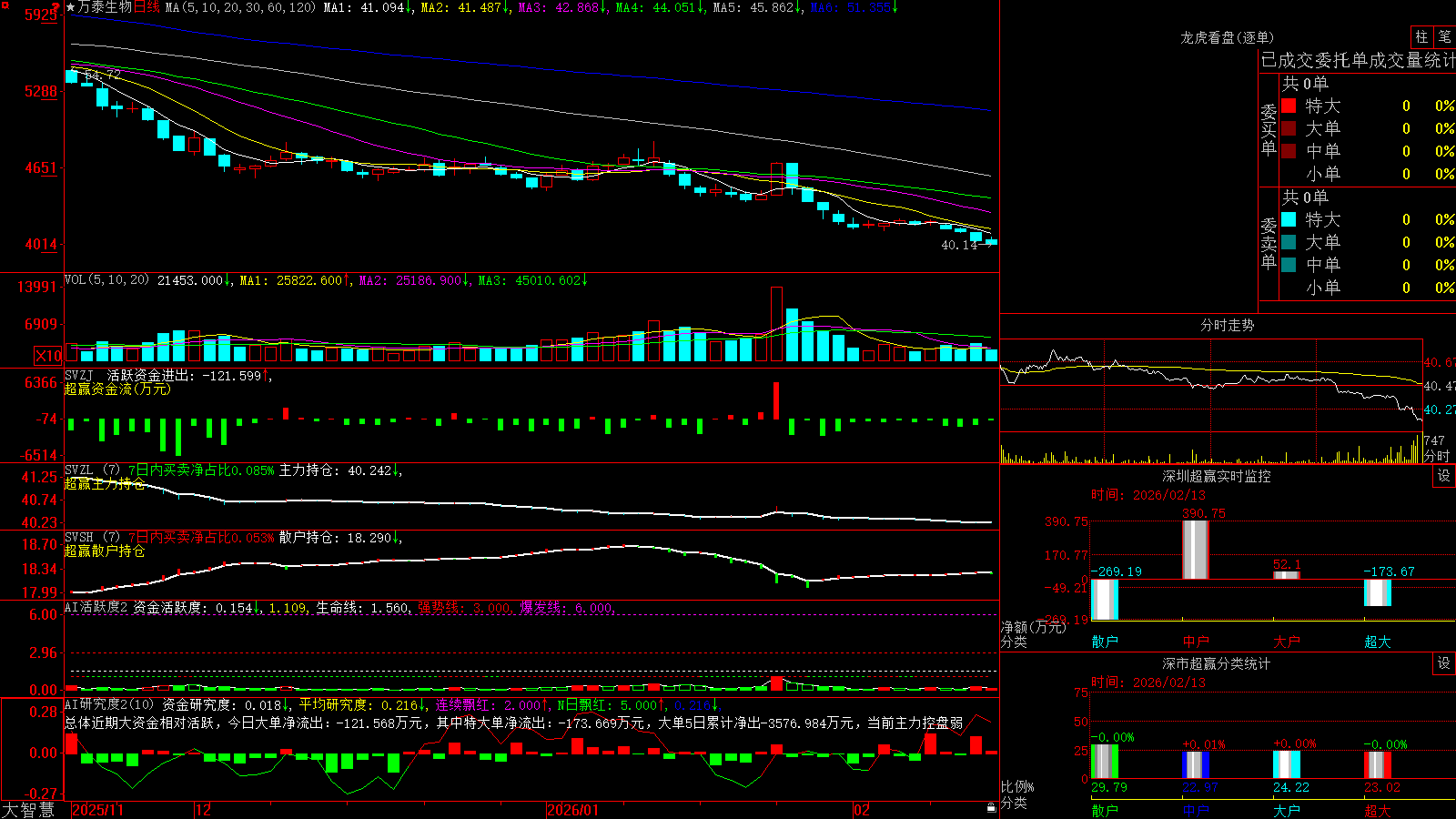Click the 中户 bar labeled 390.75
The image size is (1456, 819).
pos(1196,550)
